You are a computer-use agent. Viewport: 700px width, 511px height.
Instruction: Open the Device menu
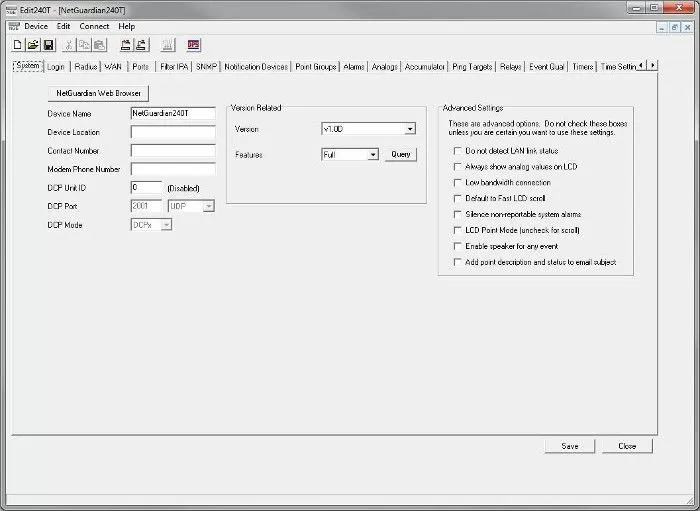coord(36,26)
